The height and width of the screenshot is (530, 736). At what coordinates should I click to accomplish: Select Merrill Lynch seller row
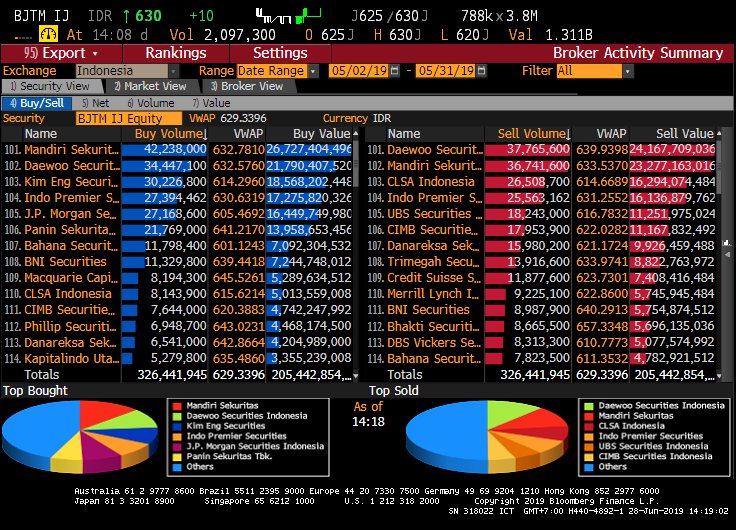(540, 293)
